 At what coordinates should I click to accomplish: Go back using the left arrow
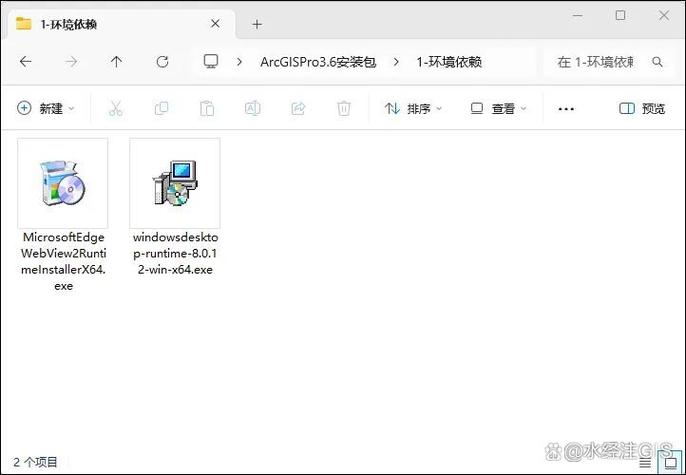coord(26,62)
